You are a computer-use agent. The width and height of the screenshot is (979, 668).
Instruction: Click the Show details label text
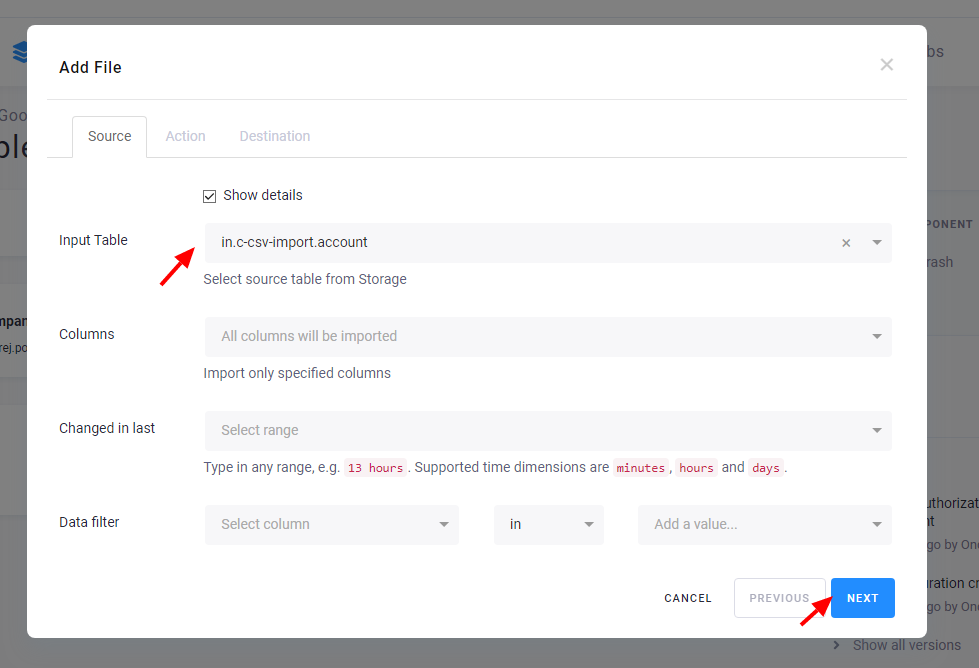[x=263, y=195]
